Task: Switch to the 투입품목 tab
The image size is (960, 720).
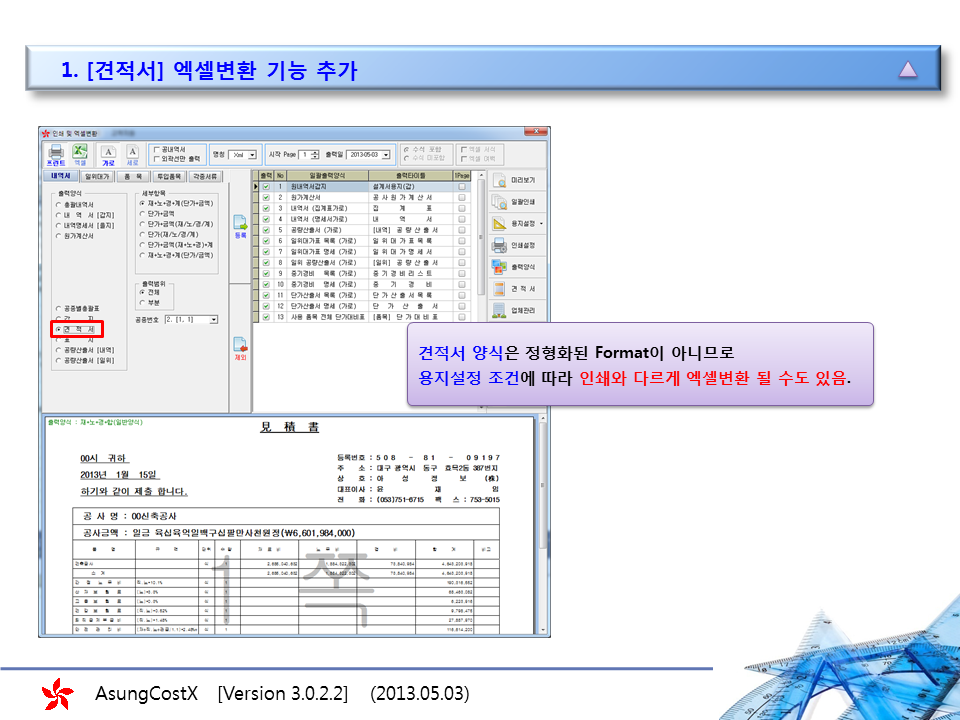Action: 167,176
